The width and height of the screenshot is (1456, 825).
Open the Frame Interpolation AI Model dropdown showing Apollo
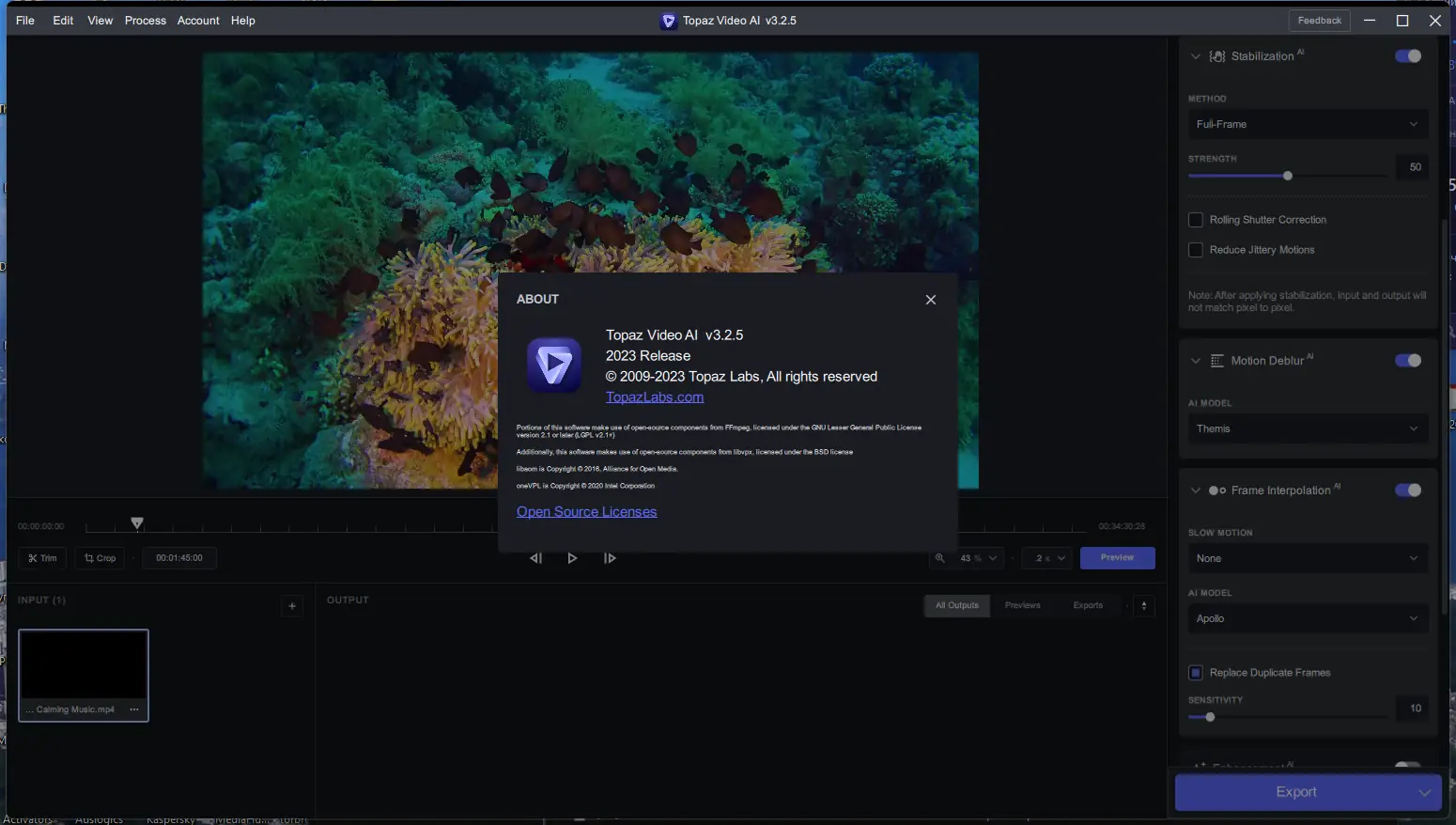1308,618
